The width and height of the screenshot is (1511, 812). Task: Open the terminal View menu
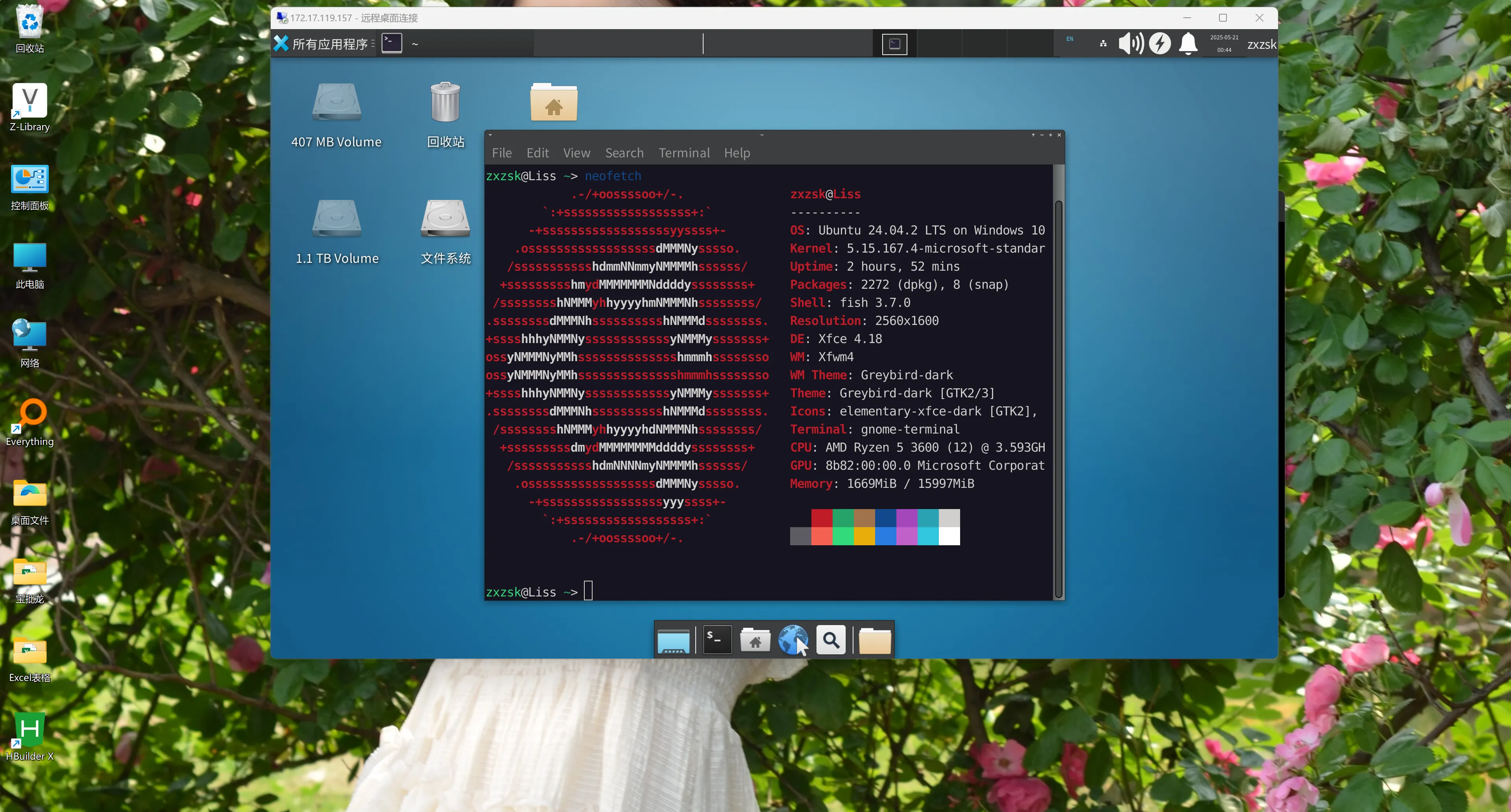576,153
